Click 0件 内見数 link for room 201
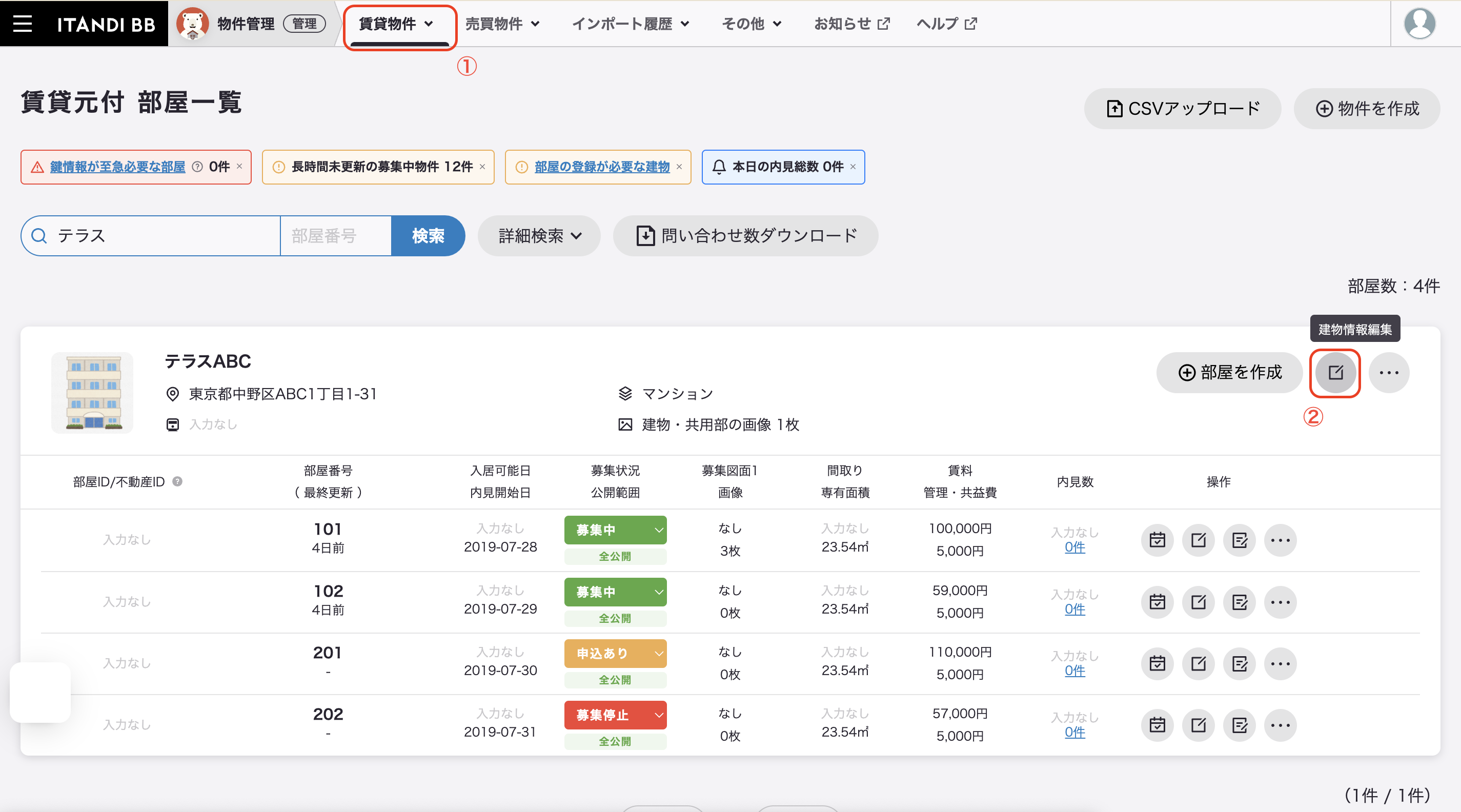Screen dimensions: 1461x812 [1075, 671]
